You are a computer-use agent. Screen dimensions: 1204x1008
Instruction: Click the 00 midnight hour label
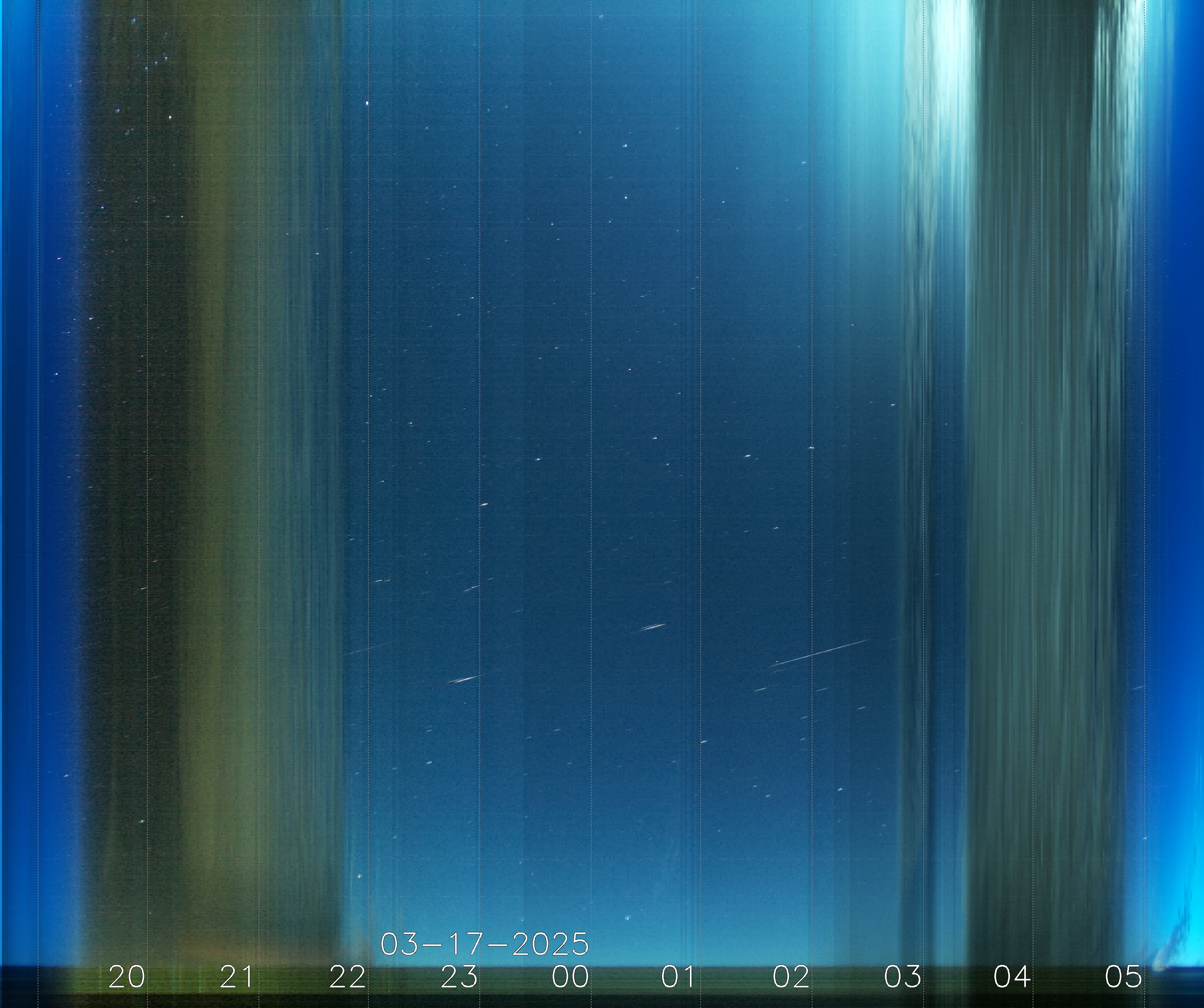[570, 977]
